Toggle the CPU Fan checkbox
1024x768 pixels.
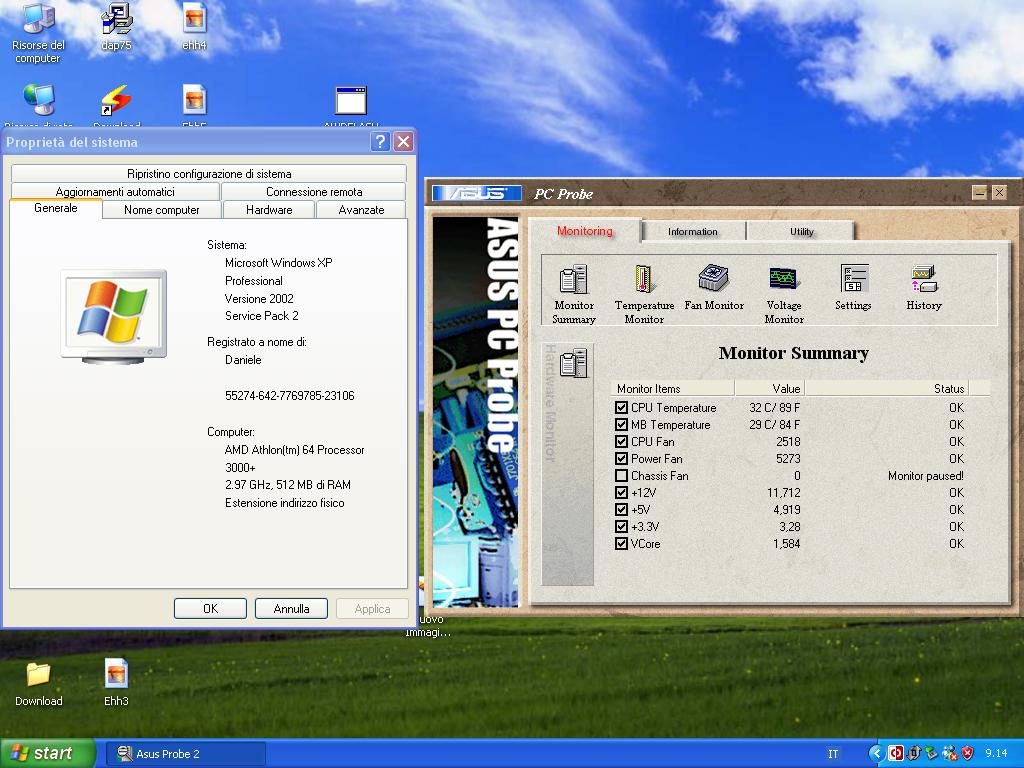[x=621, y=441]
